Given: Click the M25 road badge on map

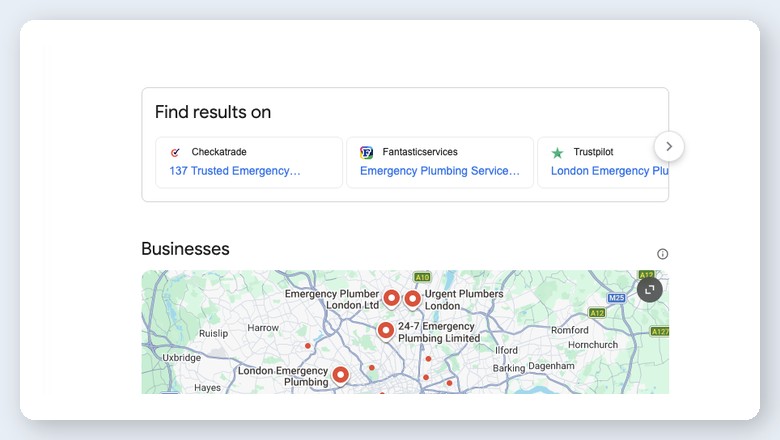Looking at the screenshot, I should [616, 298].
